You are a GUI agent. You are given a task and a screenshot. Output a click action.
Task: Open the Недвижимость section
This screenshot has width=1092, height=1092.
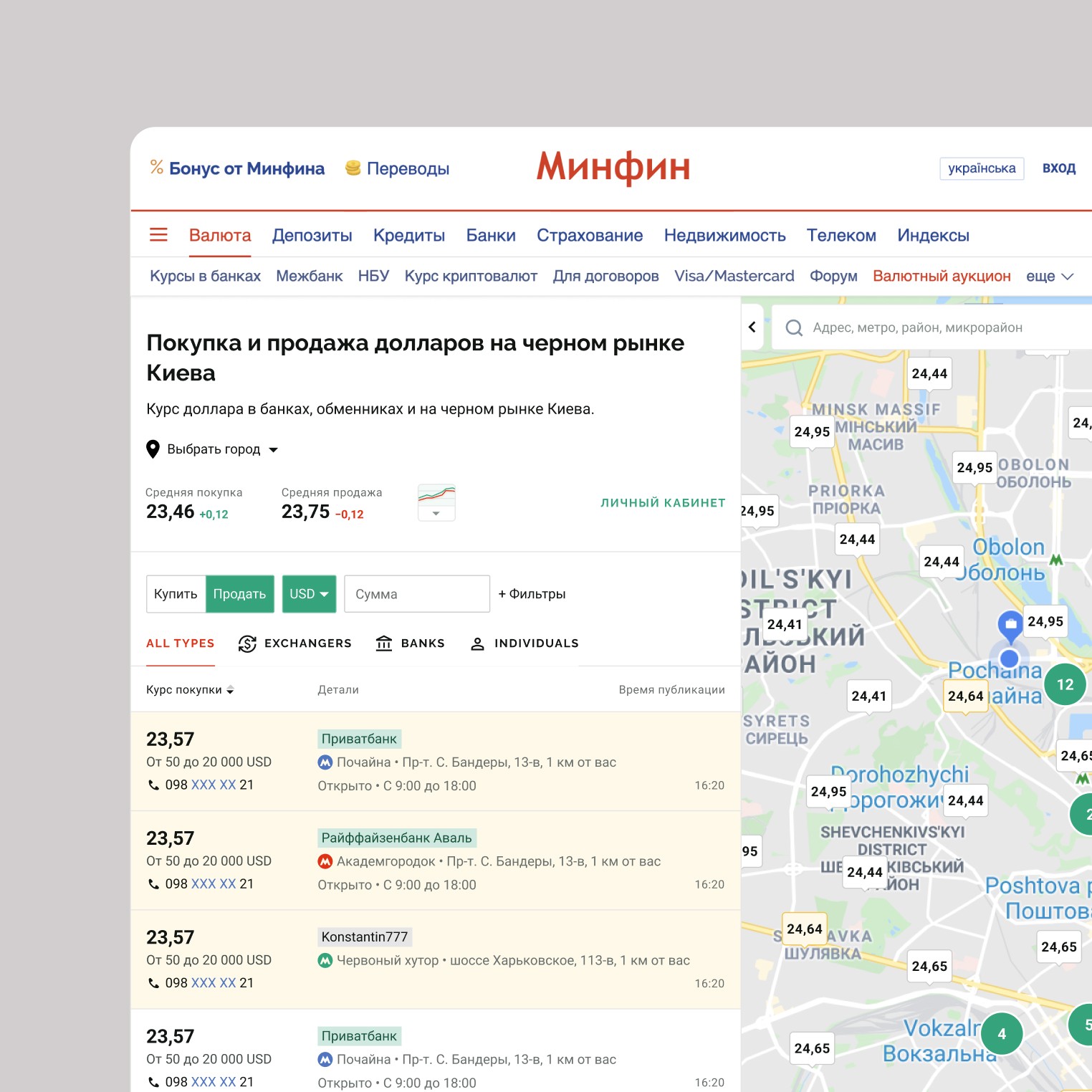click(725, 236)
